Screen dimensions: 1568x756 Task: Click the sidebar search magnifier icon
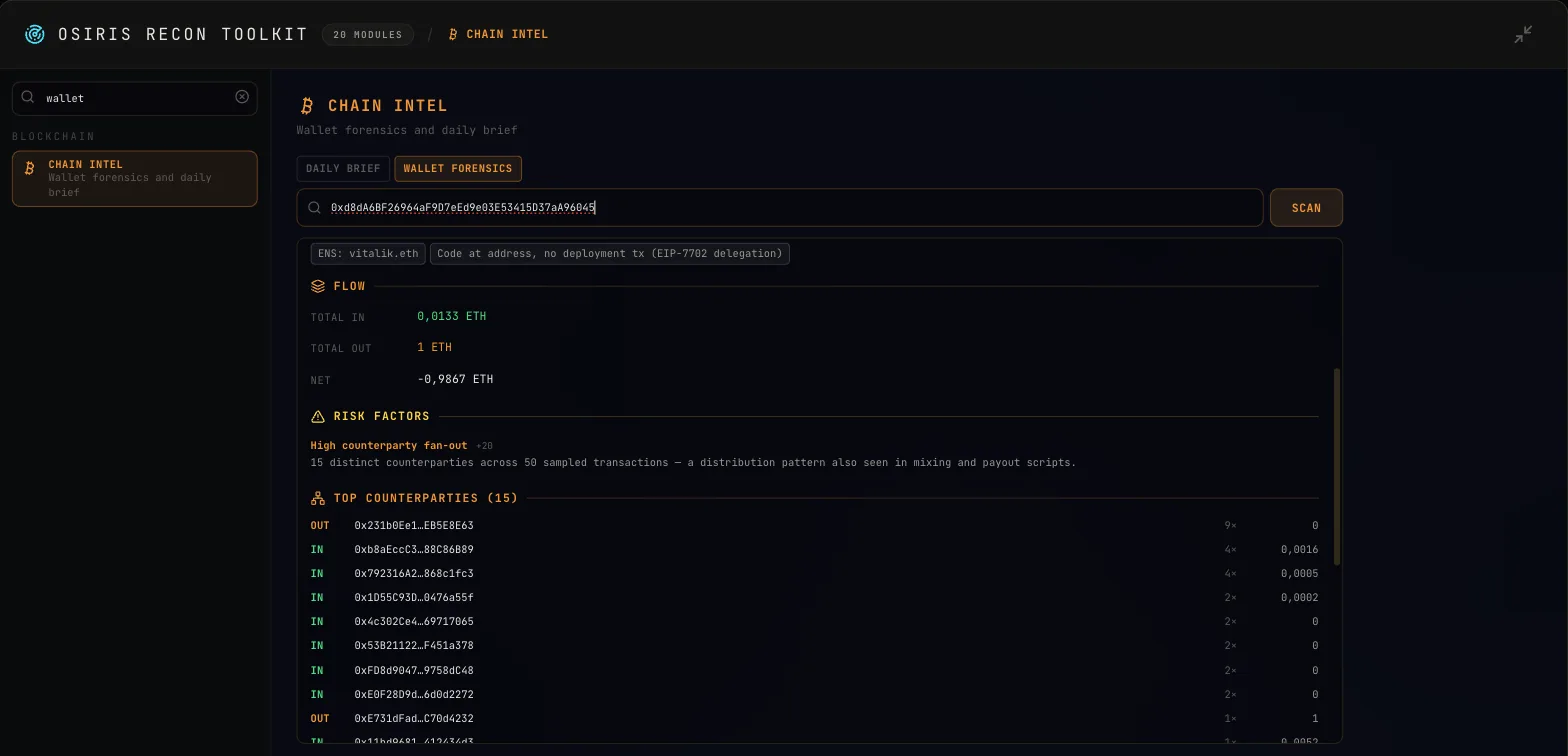[28, 97]
